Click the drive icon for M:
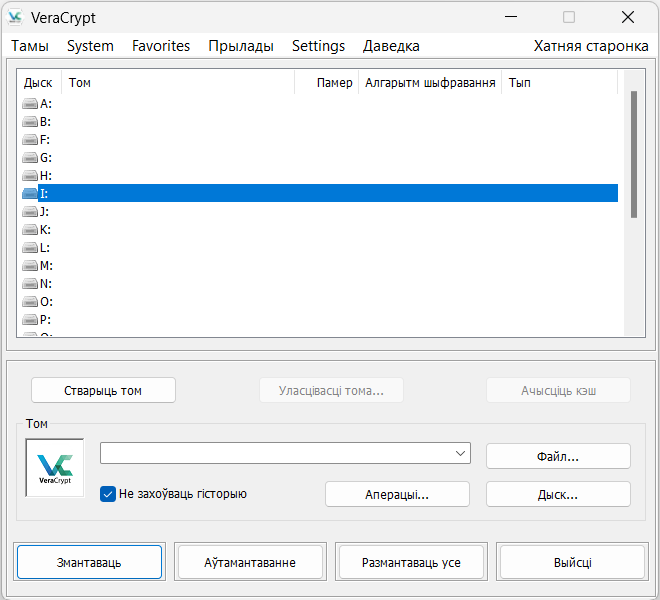This screenshot has height=600, width=660. point(30,266)
